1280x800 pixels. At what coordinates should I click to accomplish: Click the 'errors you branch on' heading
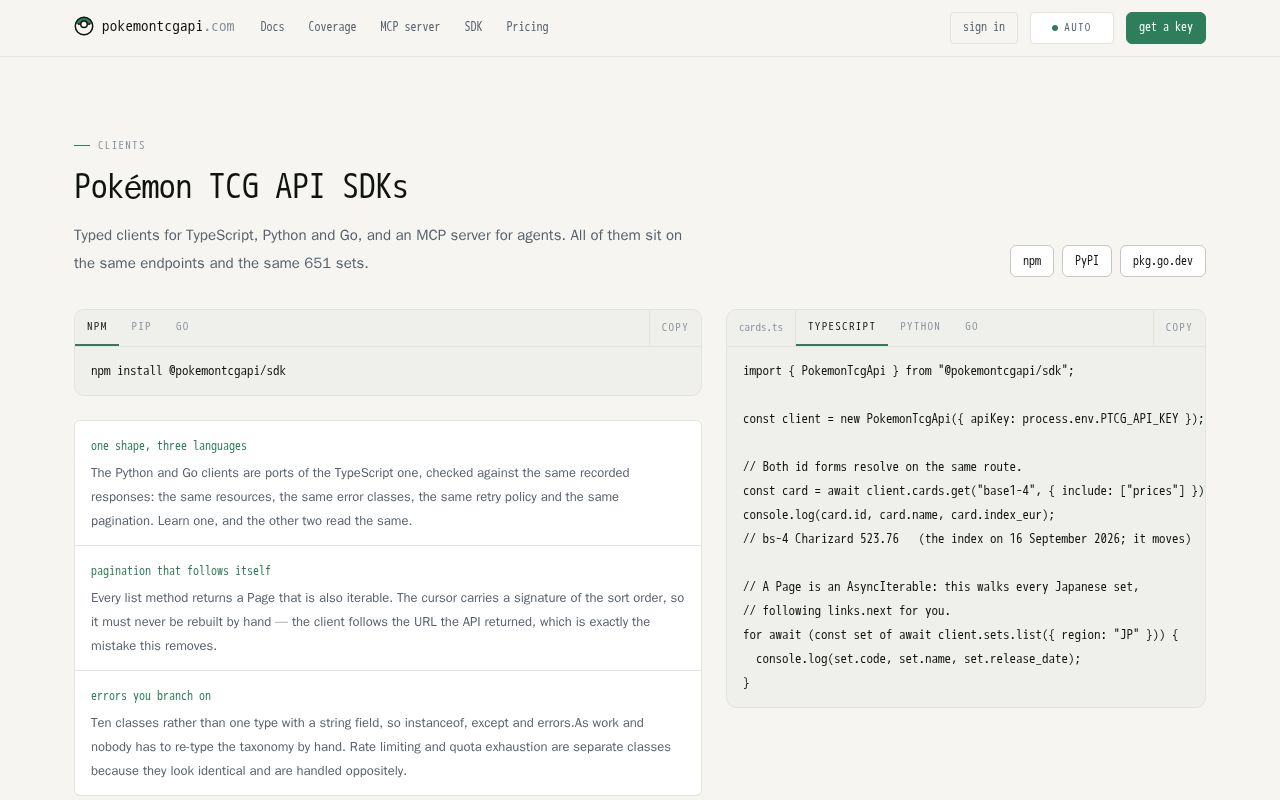pyautogui.click(x=151, y=696)
